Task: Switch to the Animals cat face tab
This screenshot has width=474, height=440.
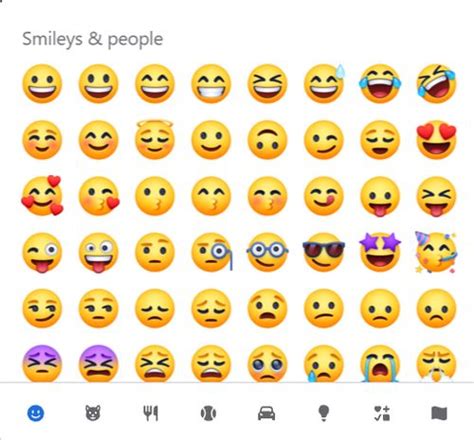Action: point(93,413)
